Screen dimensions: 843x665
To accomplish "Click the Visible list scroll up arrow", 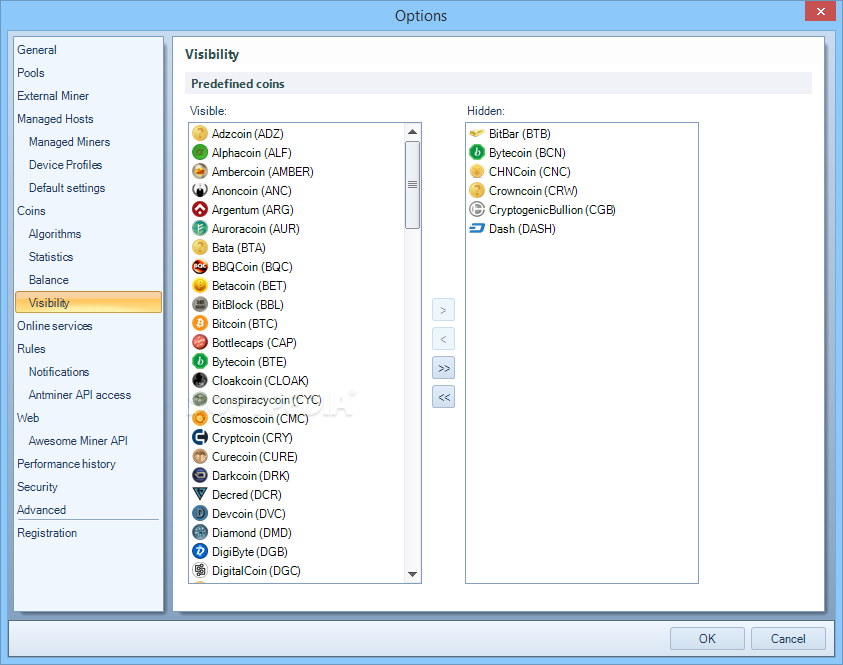I will point(412,132).
